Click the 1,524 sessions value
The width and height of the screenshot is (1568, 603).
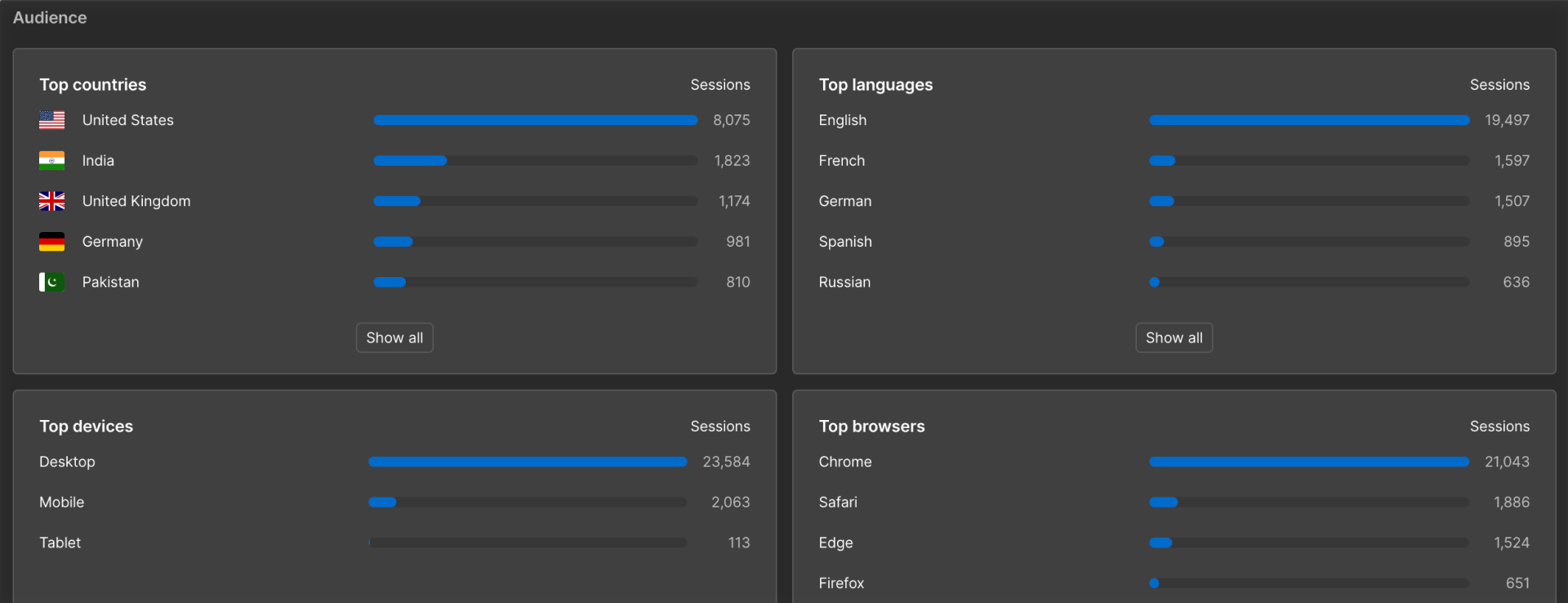point(1512,543)
